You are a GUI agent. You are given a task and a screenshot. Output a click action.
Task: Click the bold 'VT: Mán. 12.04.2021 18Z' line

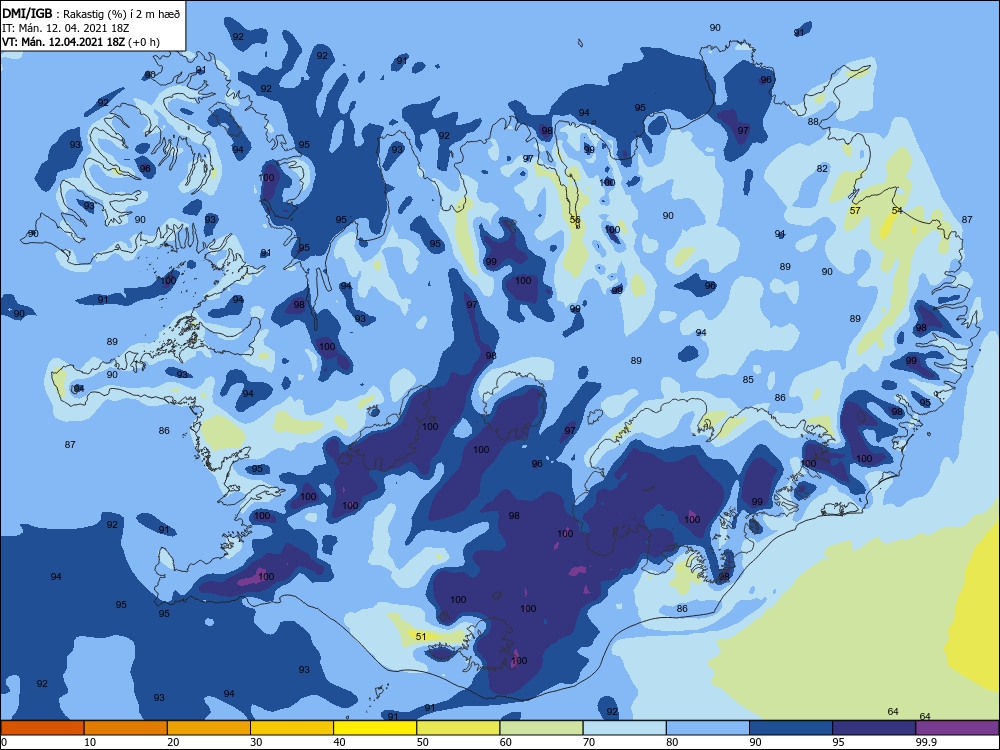pos(64,42)
